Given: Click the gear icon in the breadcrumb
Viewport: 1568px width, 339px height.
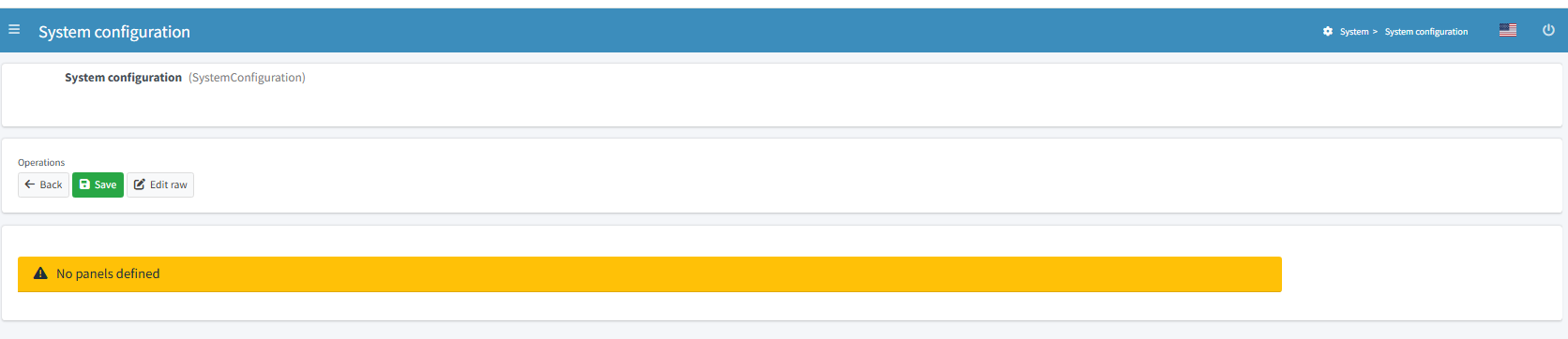Looking at the screenshot, I should 1328,32.
